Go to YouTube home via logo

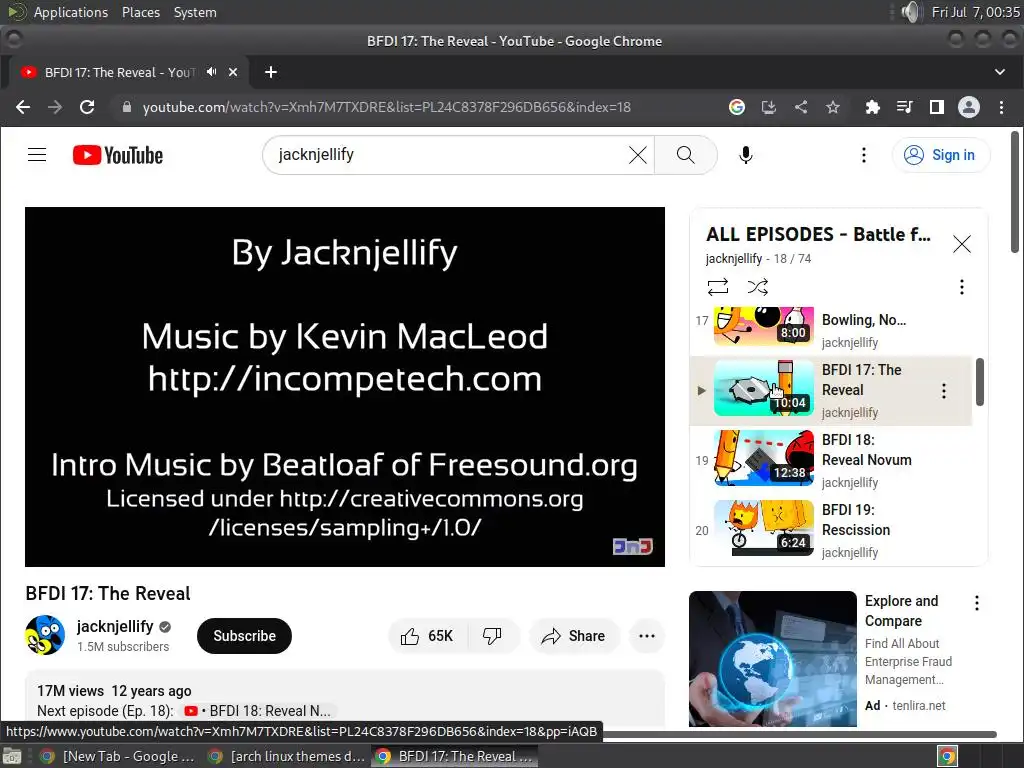pos(118,155)
